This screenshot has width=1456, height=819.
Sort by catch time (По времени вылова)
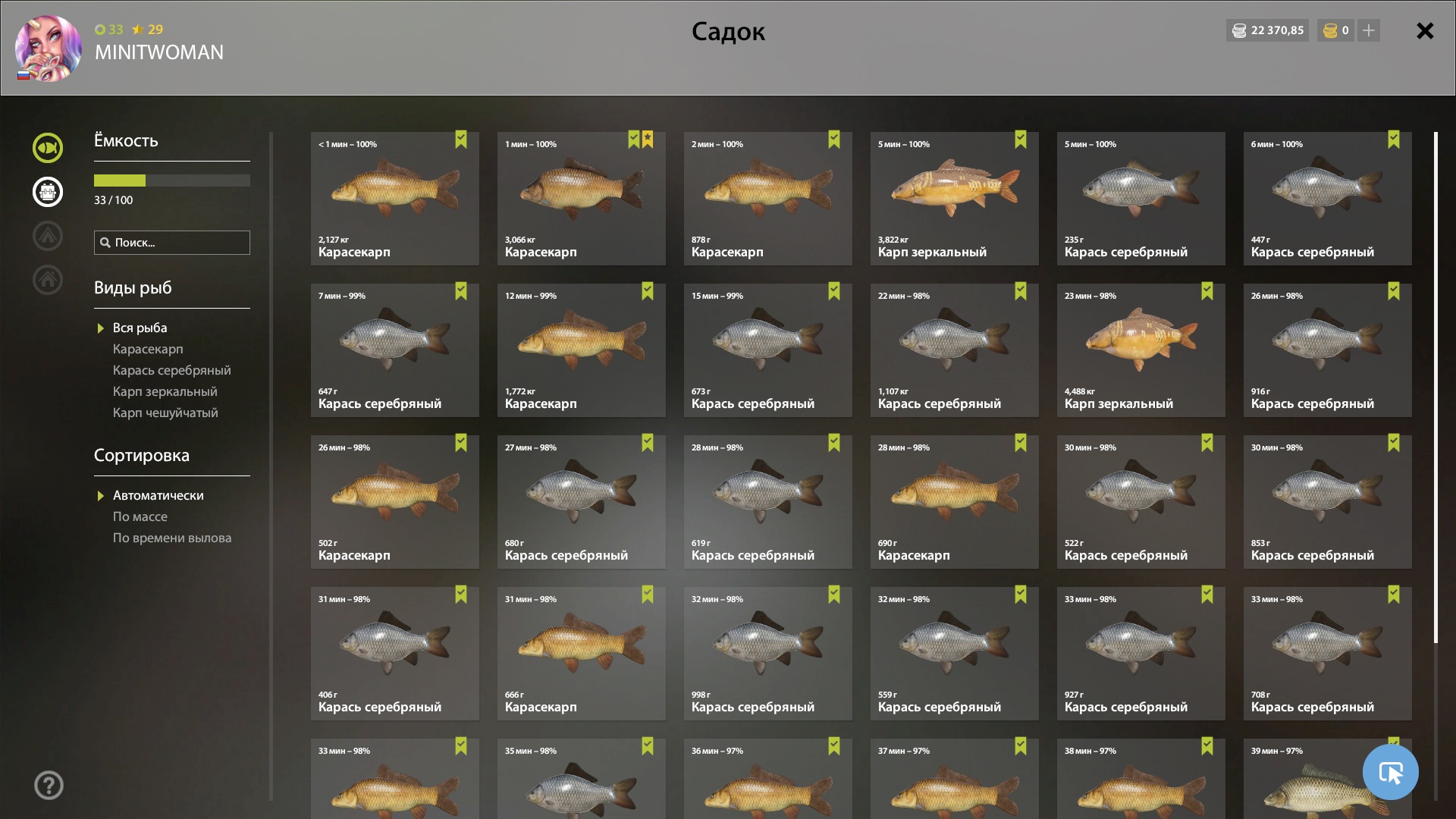click(172, 538)
